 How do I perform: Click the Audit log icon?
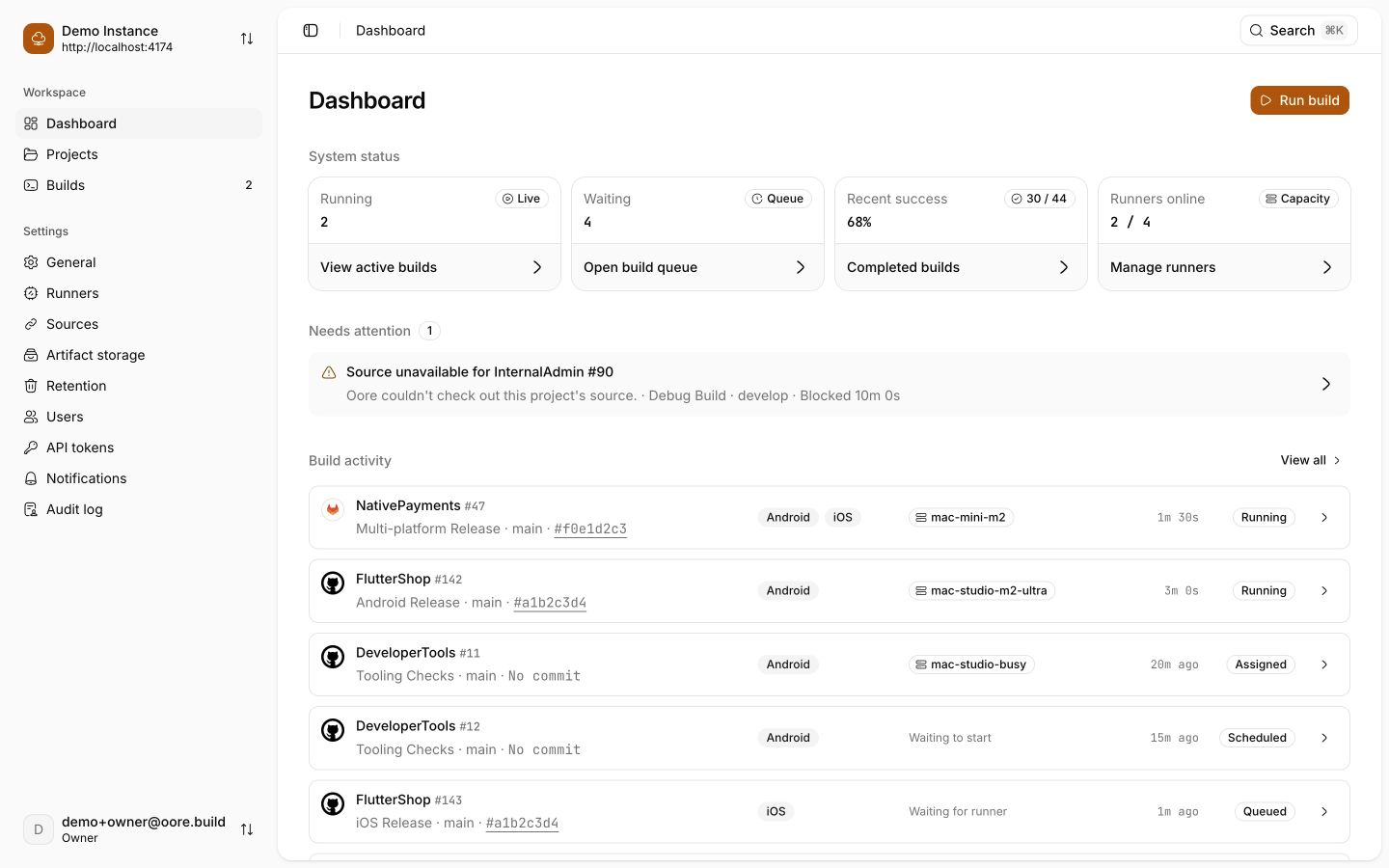pos(31,509)
